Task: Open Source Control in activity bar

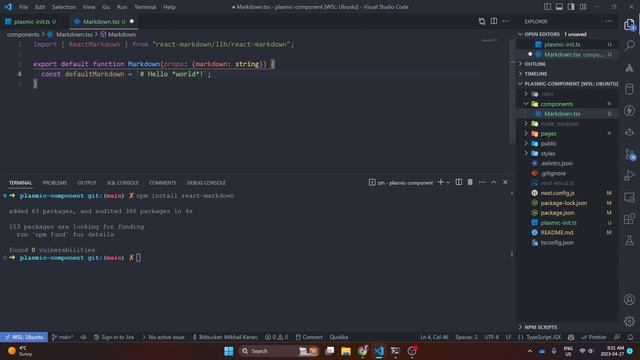Action: (x=629, y=154)
